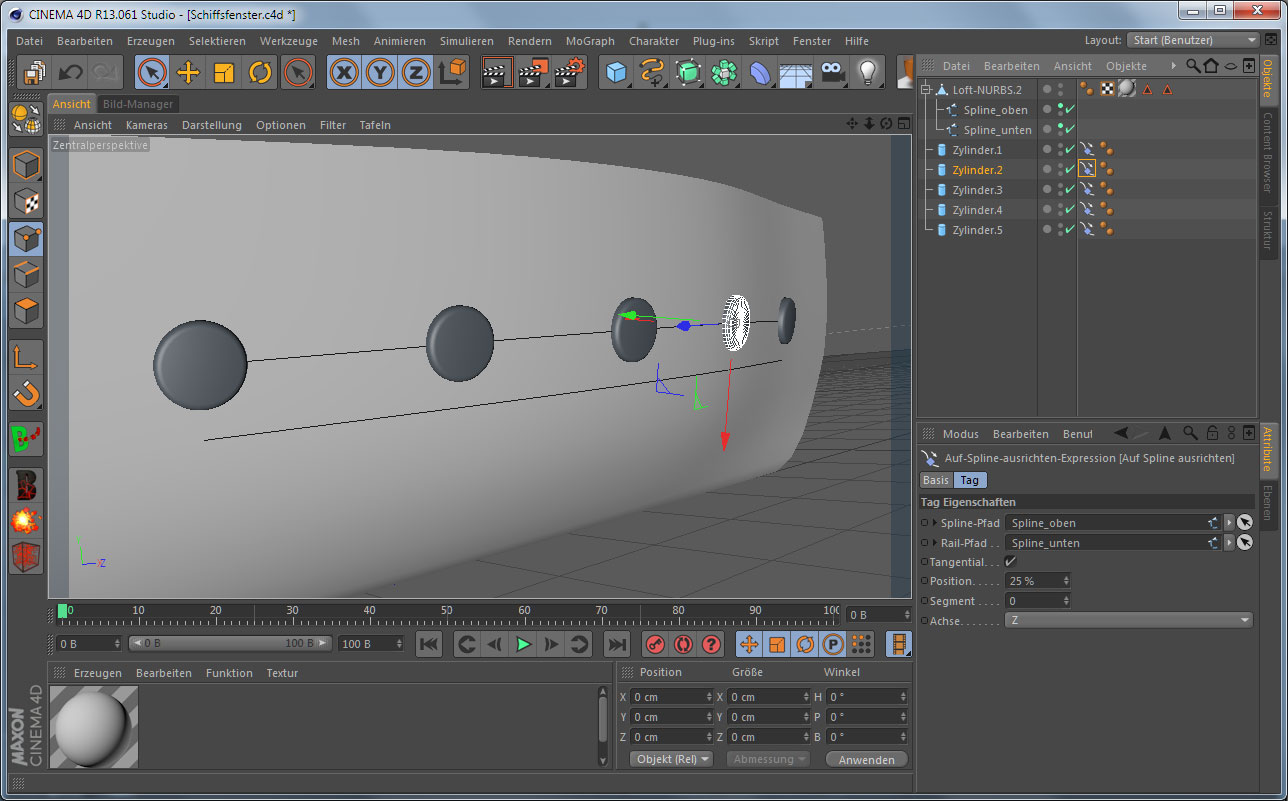The image size is (1288, 801).
Task: Toggle the green checkmark of Spline_oben
Action: click(x=1069, y=110)
